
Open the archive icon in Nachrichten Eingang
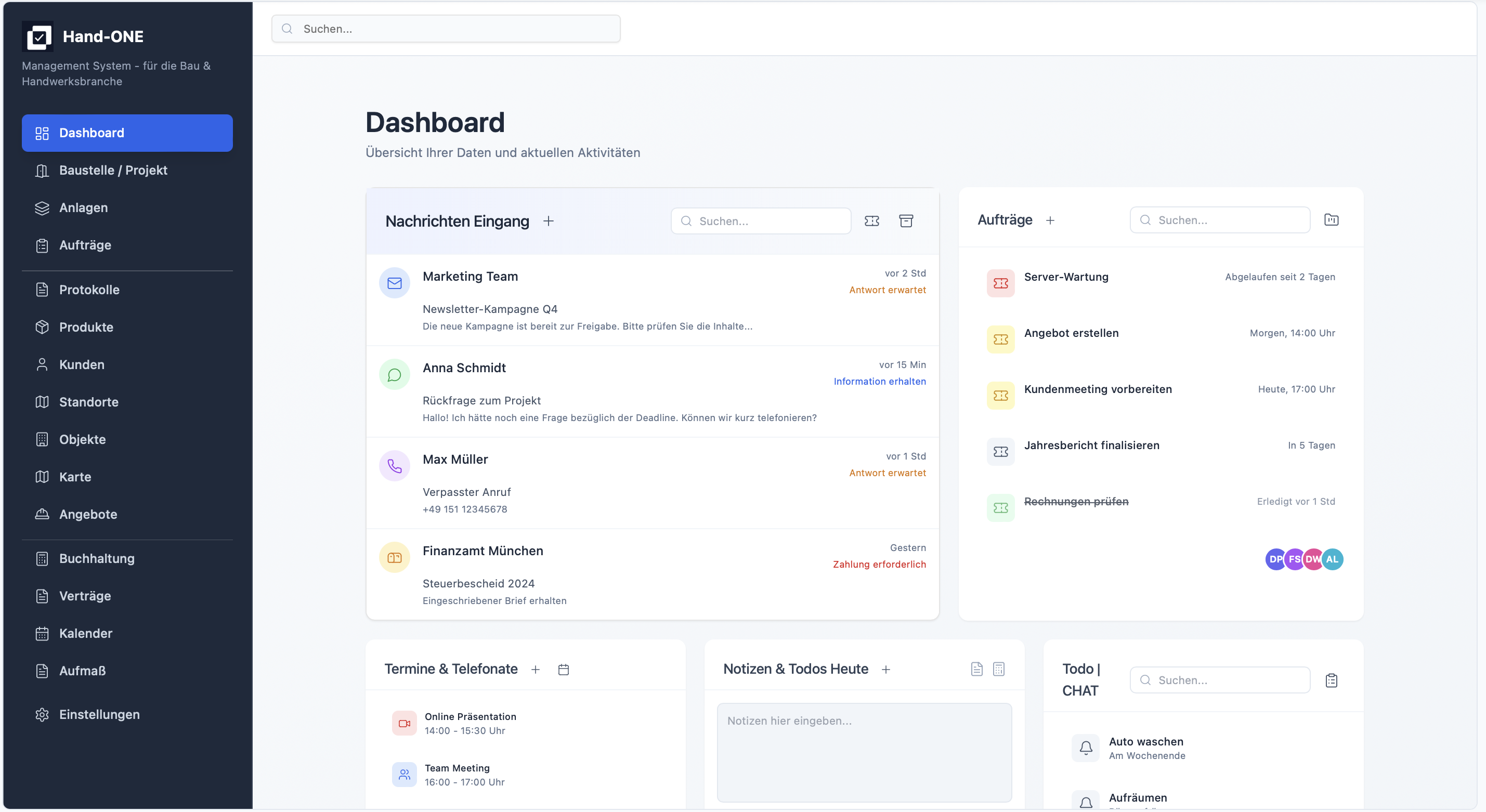coord(906,221)
